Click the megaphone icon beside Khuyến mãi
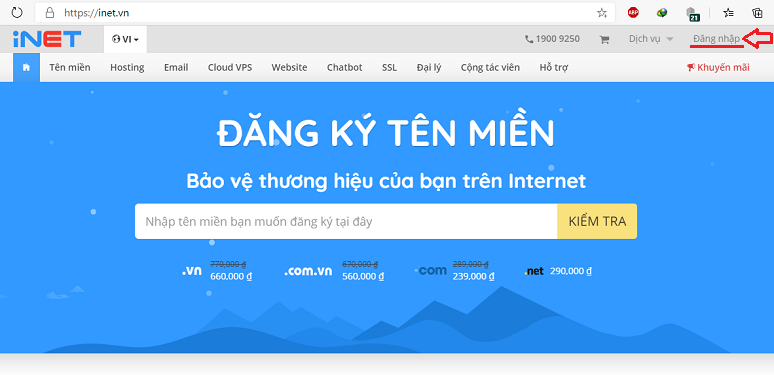774x375 pixels. (691, 68)
